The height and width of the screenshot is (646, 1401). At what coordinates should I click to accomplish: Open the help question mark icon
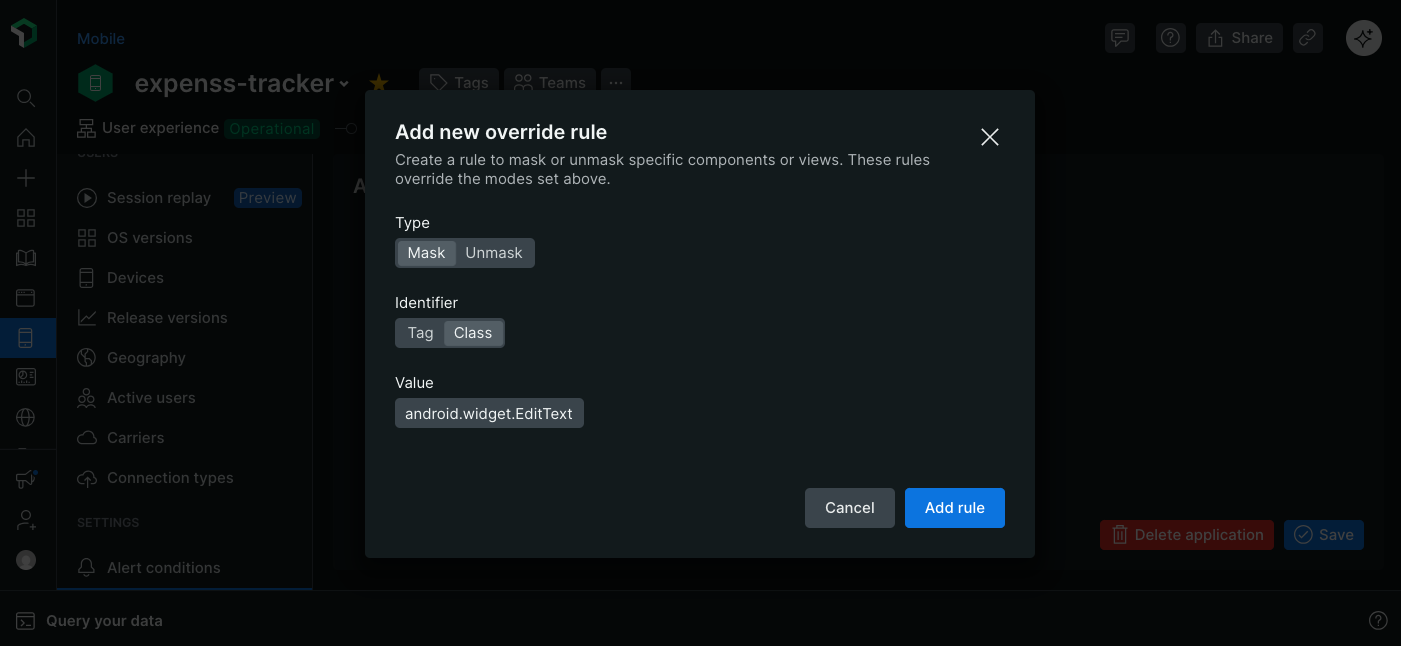tap(1170, 38)
